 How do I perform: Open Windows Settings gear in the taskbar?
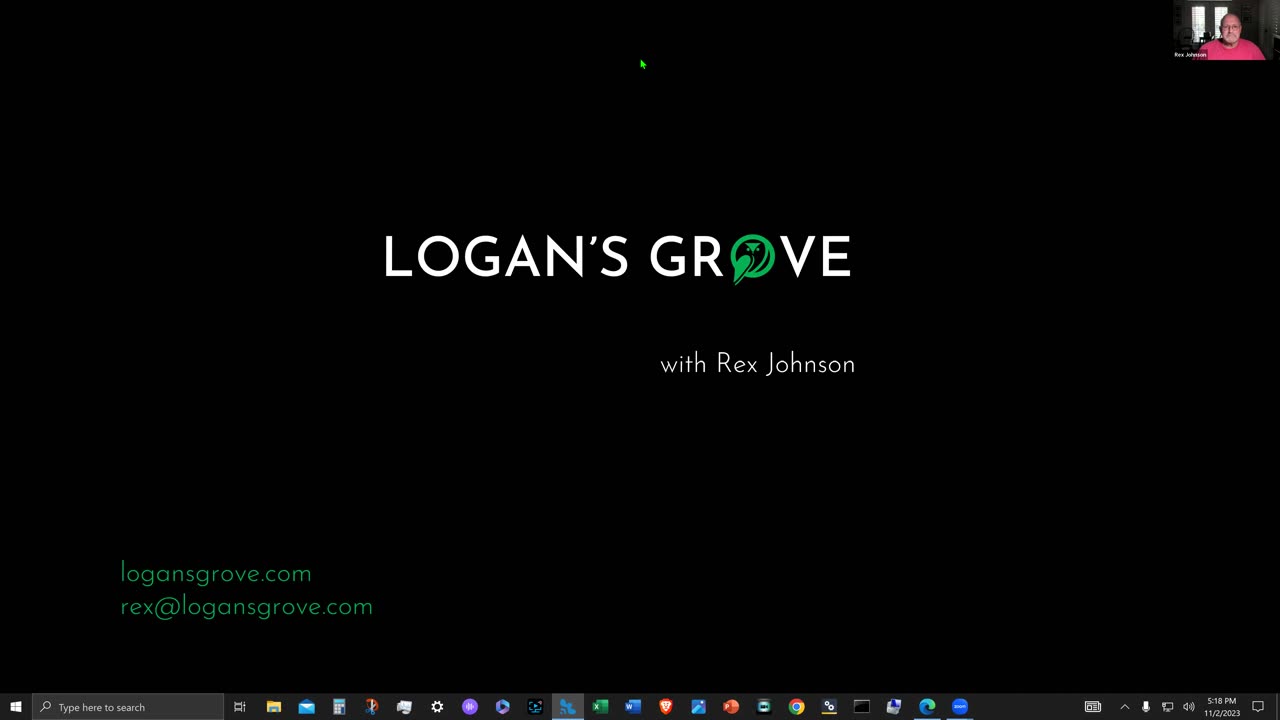437,707
